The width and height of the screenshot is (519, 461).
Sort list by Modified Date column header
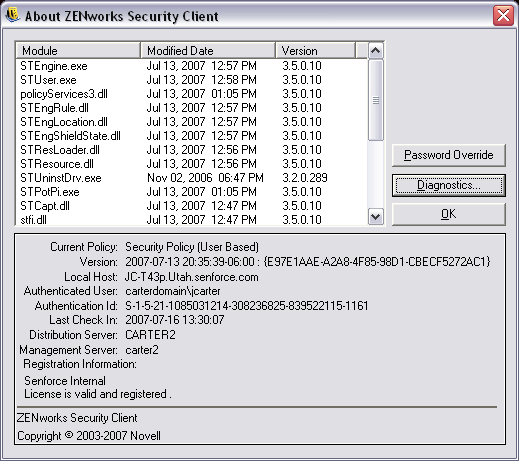click(x=208, y=51)
